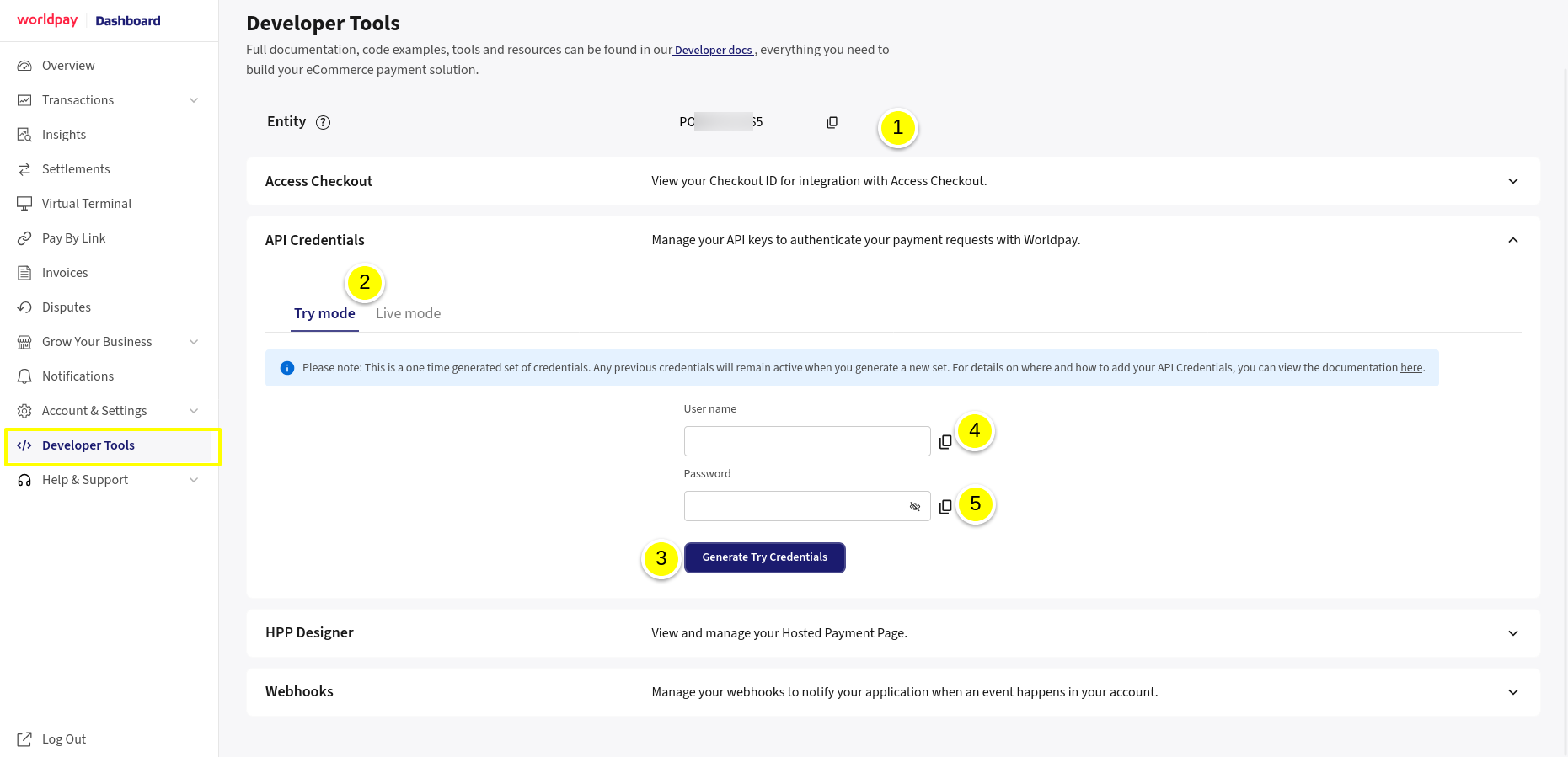Expand the Help & Support submenu chevron

194,480
